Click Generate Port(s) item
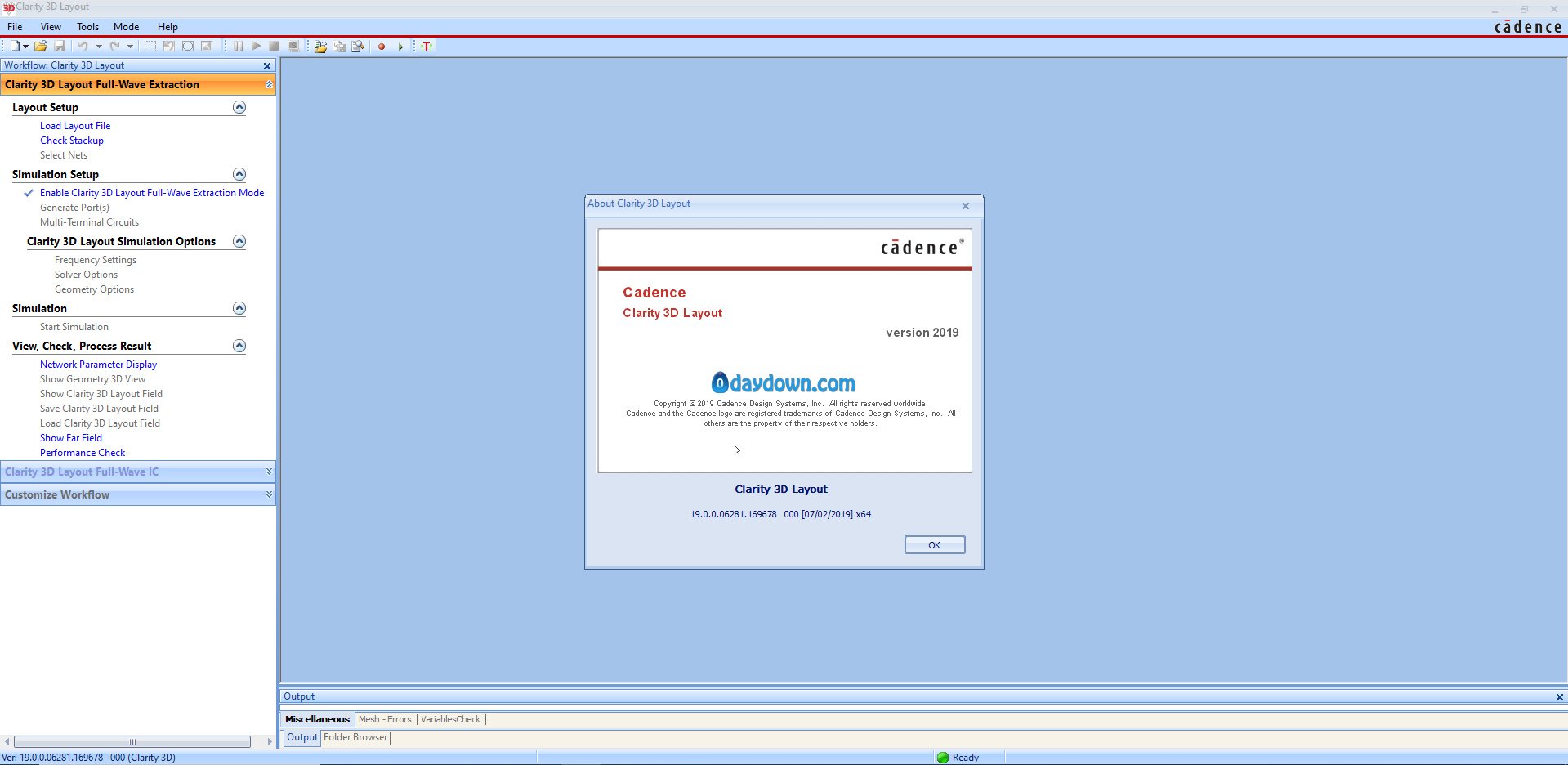Image resolution: width=1568 pixels, height=765 pixels. tap(74, 208)
